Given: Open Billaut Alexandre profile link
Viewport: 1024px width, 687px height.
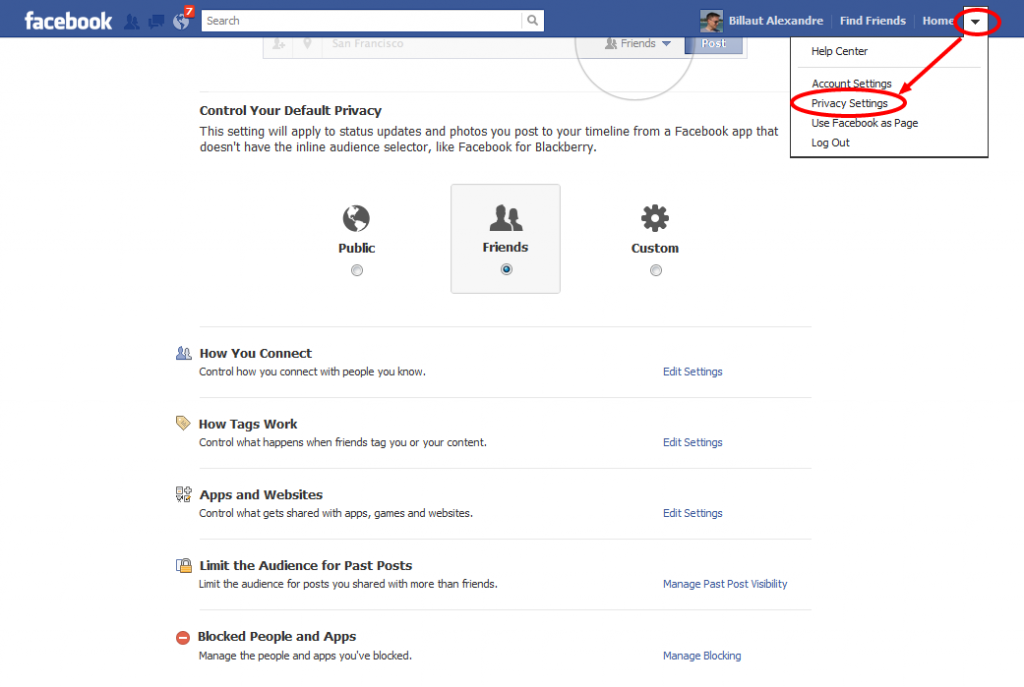Looking at the screenshot, I should point(776,21).
